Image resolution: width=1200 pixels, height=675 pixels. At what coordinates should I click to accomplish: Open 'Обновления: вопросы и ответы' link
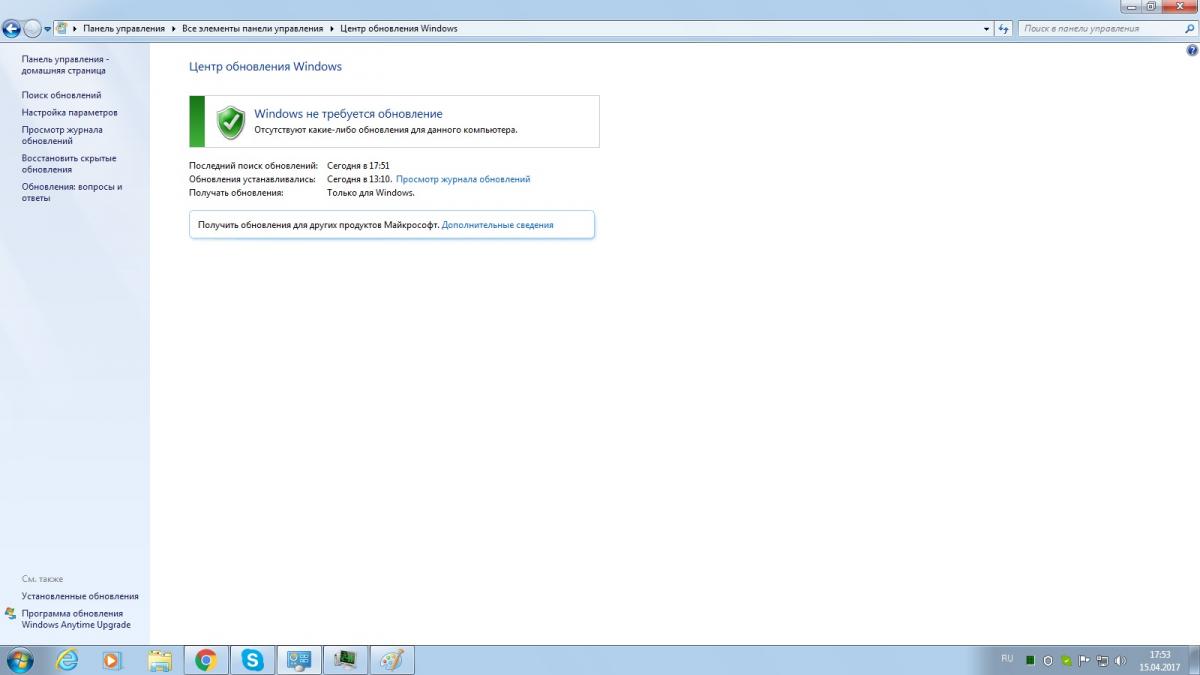72,192
